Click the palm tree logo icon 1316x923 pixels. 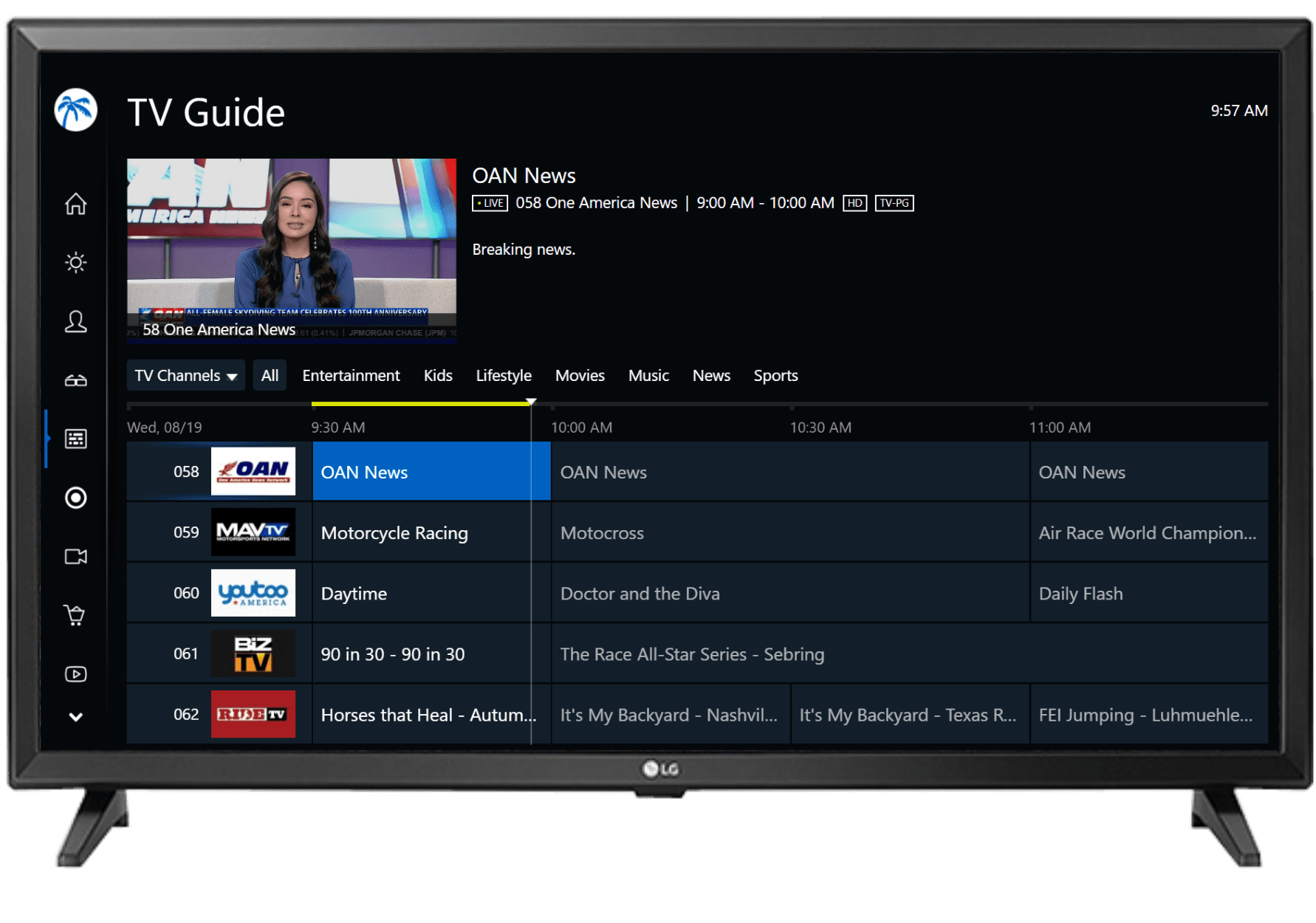point(75,111)
